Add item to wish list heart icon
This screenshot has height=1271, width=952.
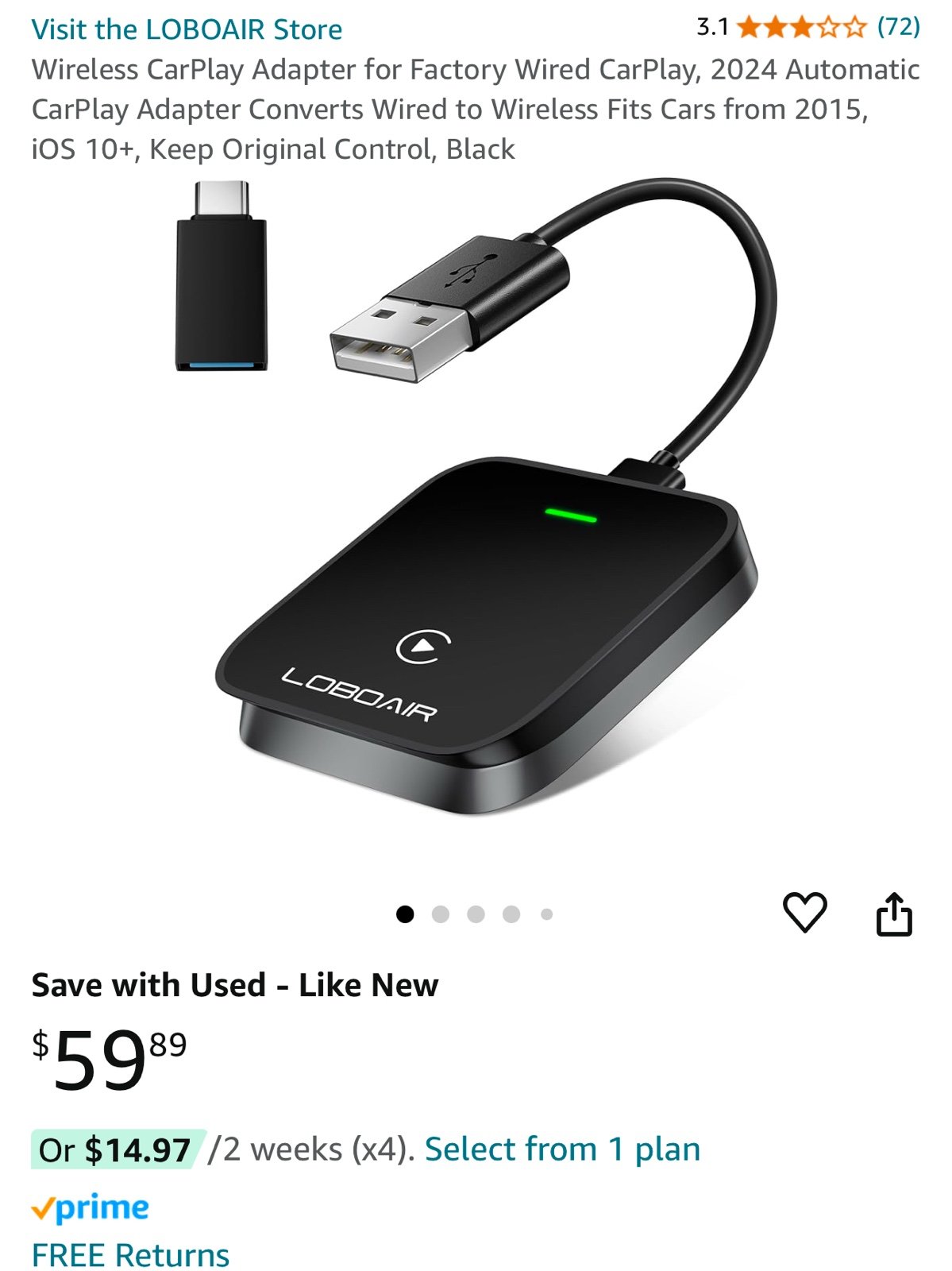(x=804, y=913)
